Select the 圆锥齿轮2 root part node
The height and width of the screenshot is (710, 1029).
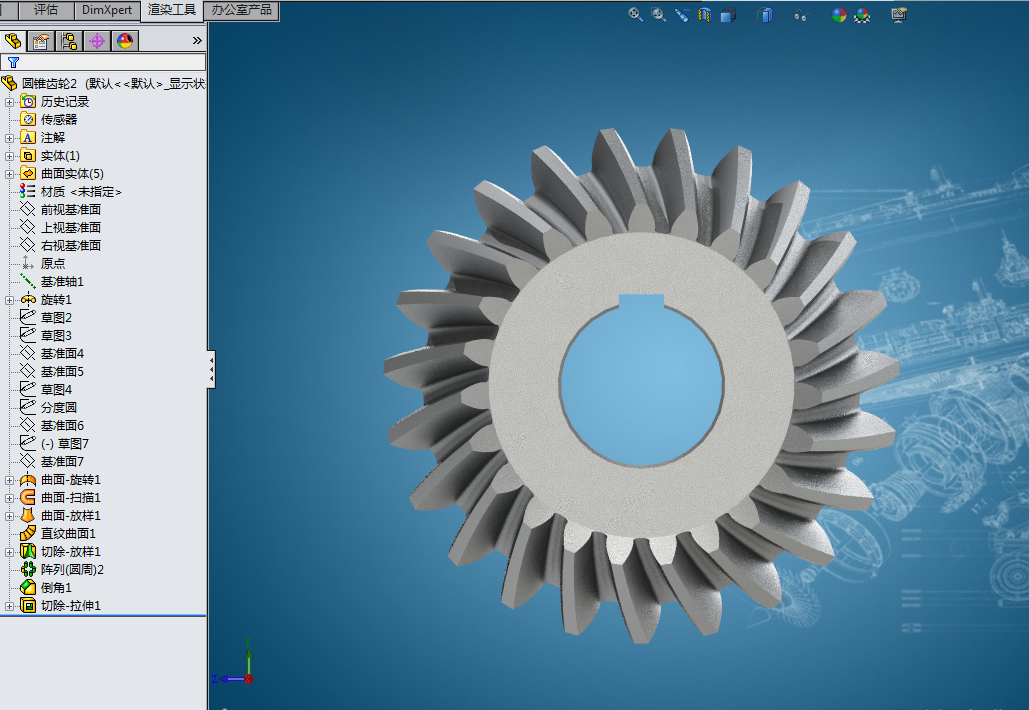coord(104,83)
